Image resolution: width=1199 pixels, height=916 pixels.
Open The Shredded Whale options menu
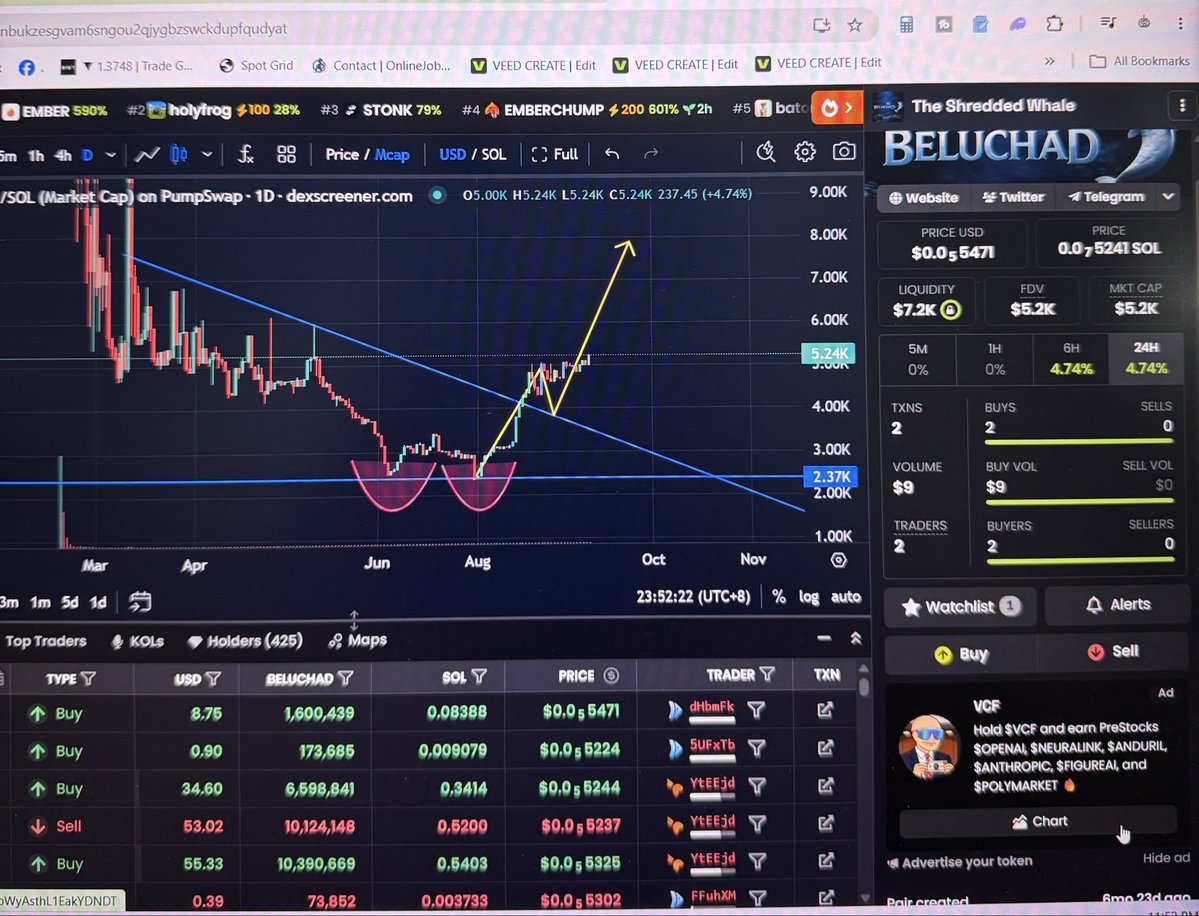[1182, 106]
